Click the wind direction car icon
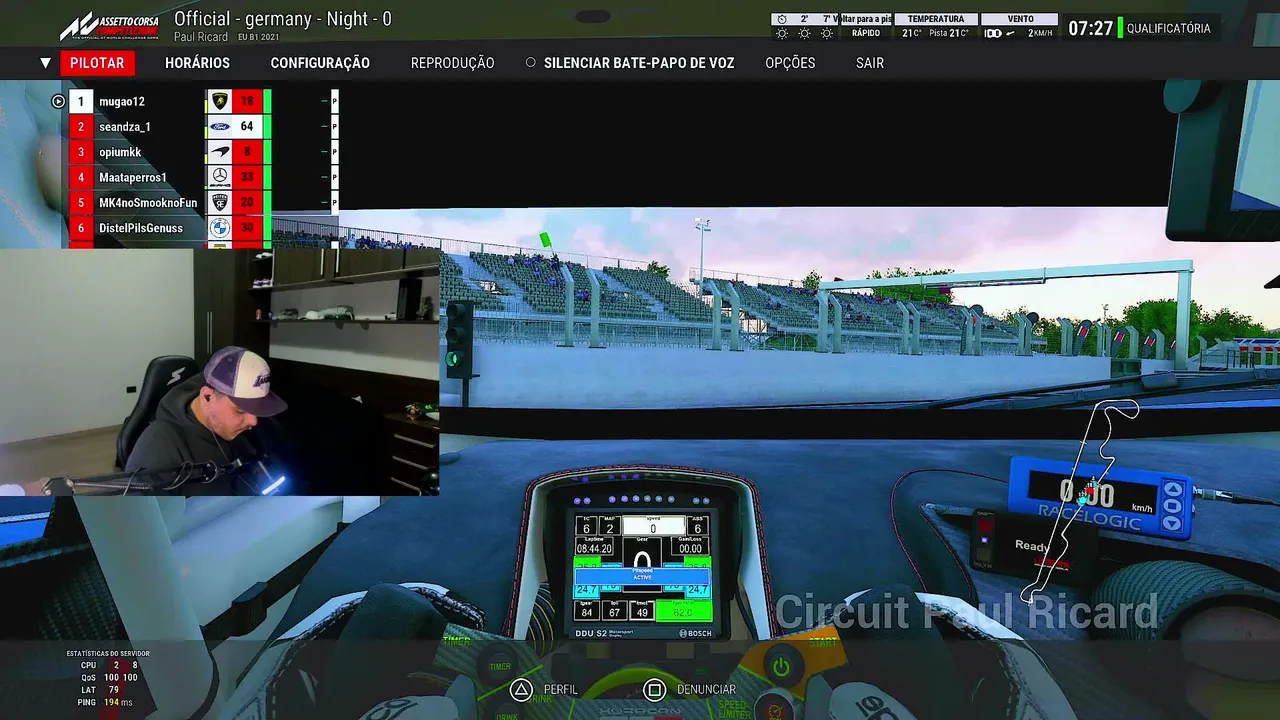The image size is (1280, 720). (x=993, y=34)
